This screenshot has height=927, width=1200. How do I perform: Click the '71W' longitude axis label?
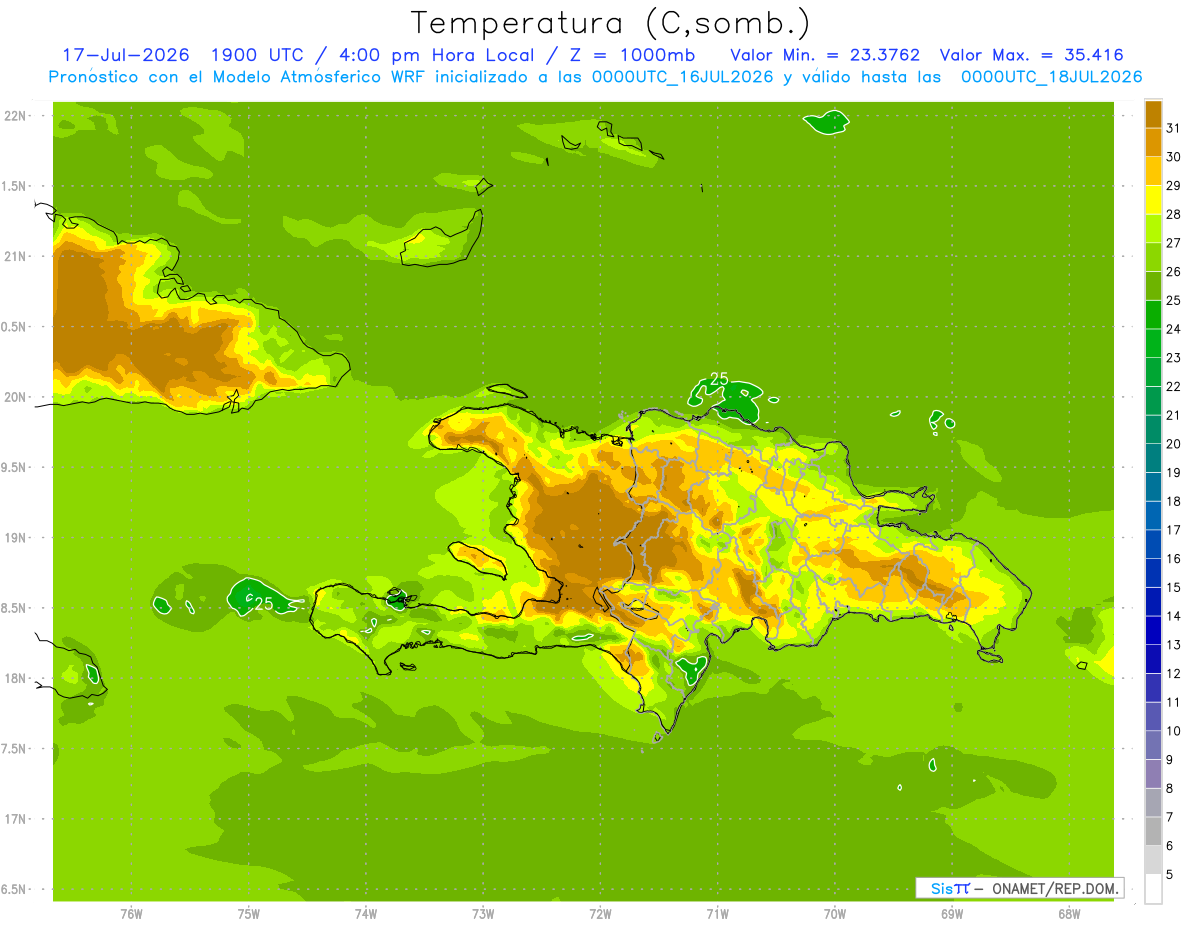[717, 914]
